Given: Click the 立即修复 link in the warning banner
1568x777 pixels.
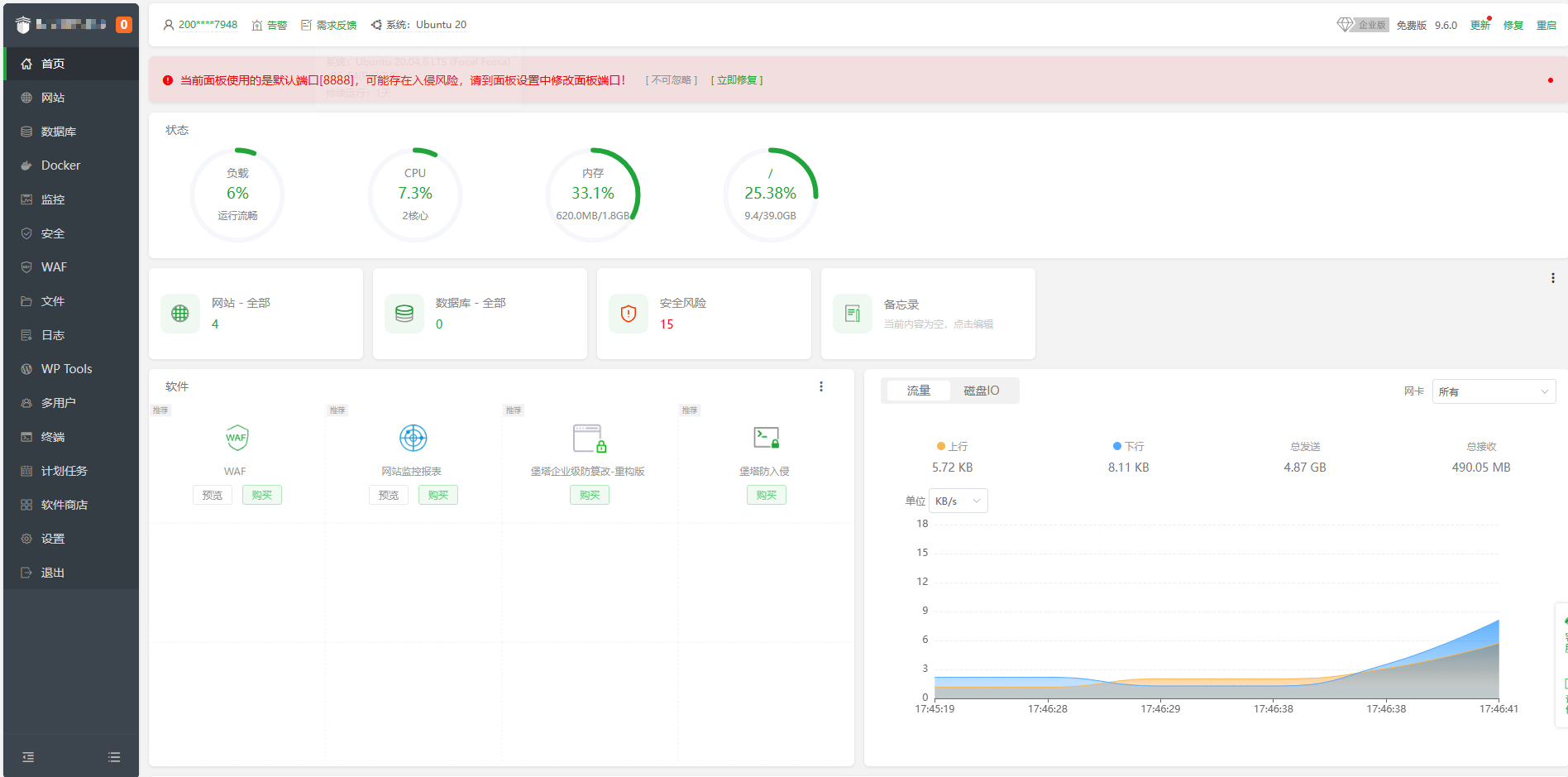Looking at the screenshot, I should click(736, 80).
